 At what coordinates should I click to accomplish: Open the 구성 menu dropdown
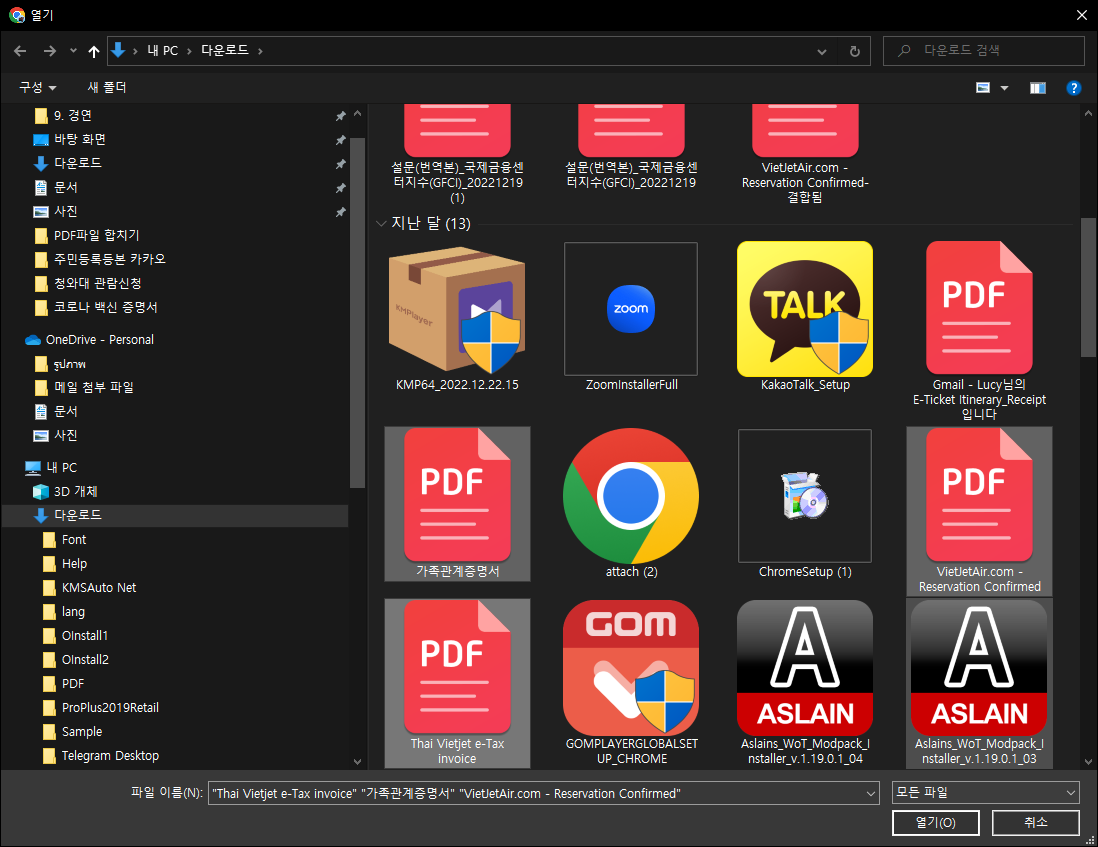pyautogui.click(x=37, y=88)
